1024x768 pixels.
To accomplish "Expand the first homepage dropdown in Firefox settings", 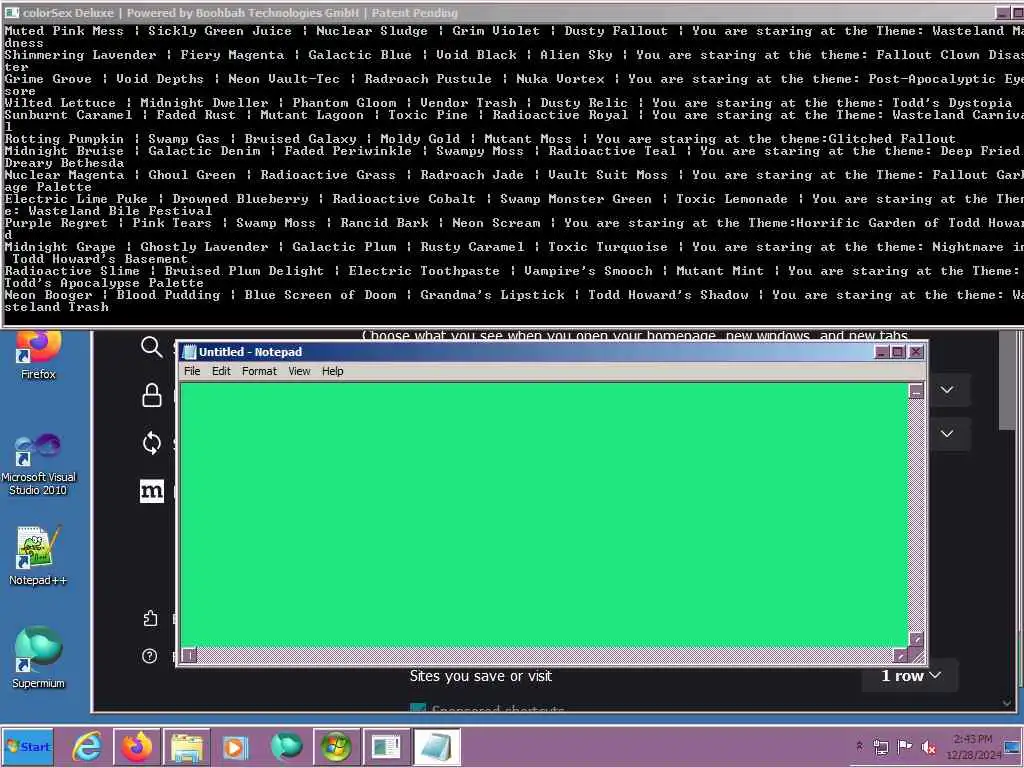I will pyautogui.click(x=947, y=390).
